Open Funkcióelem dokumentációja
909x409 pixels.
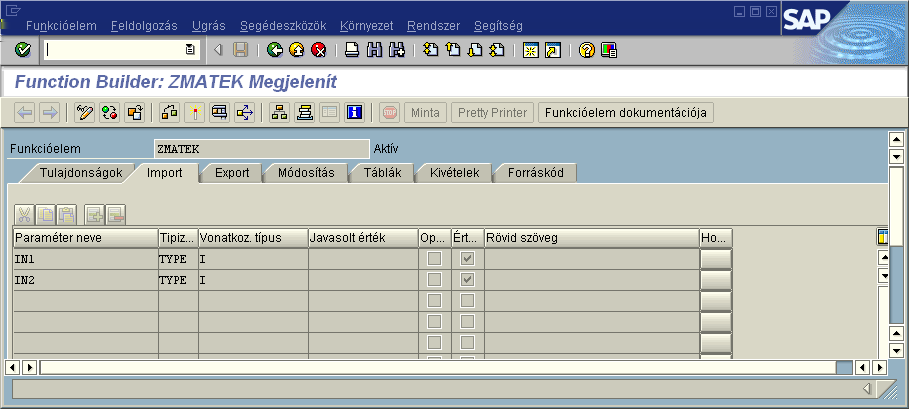point(626,112)
